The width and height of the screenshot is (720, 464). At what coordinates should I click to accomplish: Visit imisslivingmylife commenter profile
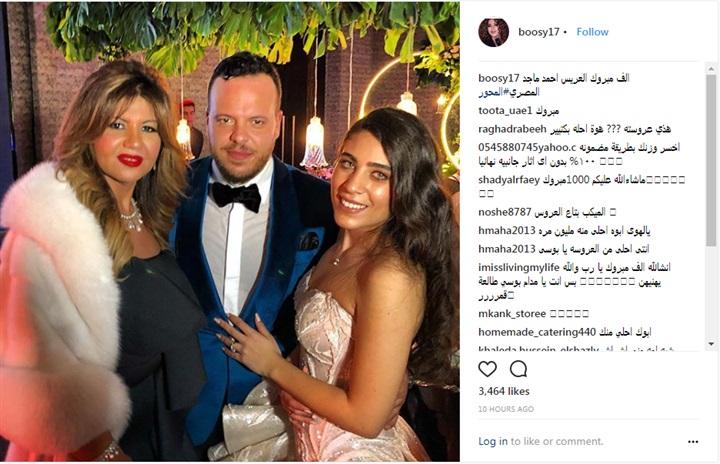click(519, 267)
